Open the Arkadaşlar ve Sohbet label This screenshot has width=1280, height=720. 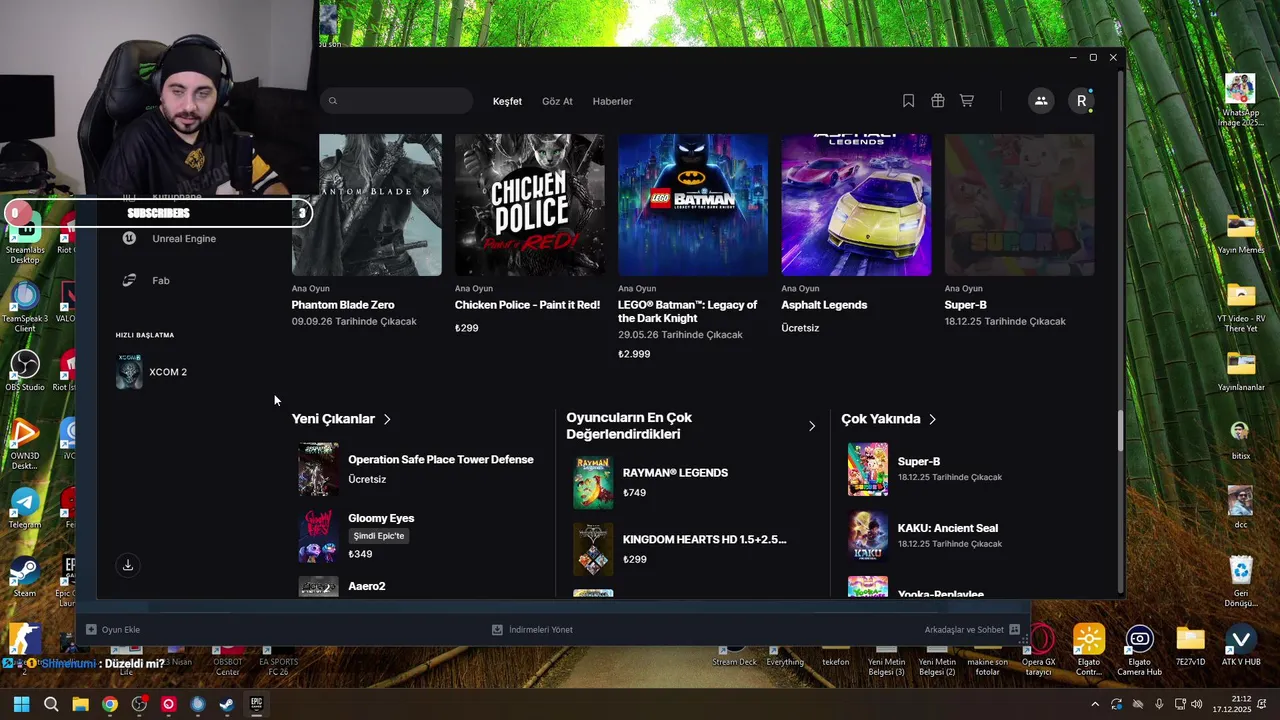(964, 630)
